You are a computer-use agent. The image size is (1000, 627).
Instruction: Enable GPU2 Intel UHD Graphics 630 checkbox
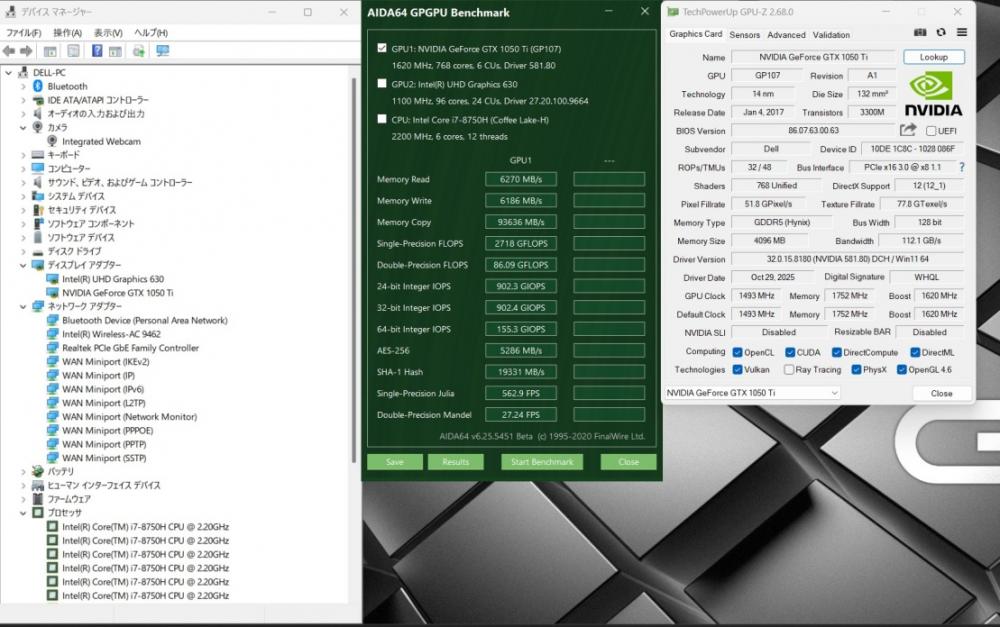(x=382, y=84)
